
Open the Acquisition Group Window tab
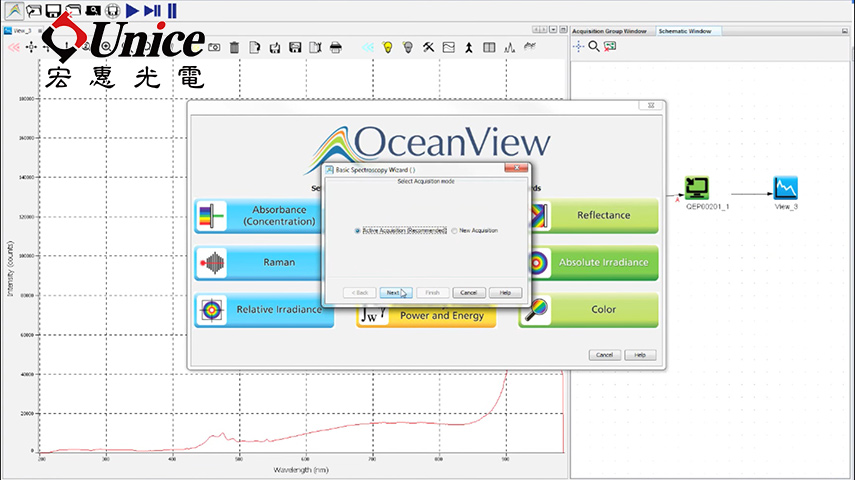pyautogui.click(x=609, y=31)
